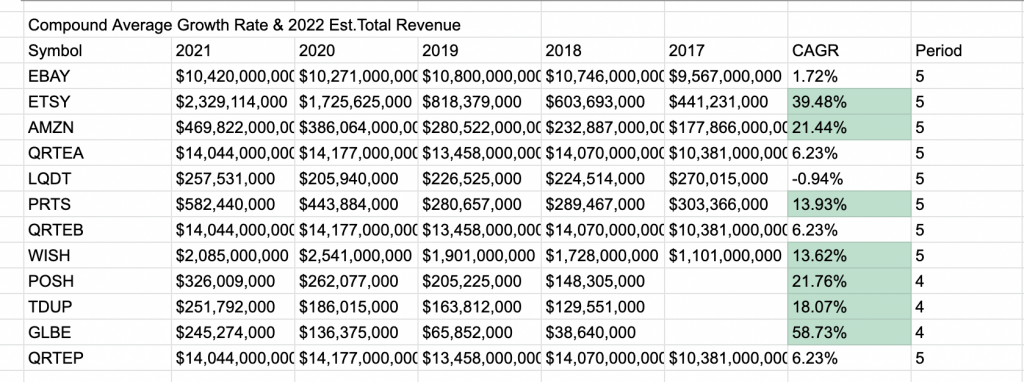Select the QRTEP symbol cell
The width and height of the screenshot is (1024, 382).
98,358
